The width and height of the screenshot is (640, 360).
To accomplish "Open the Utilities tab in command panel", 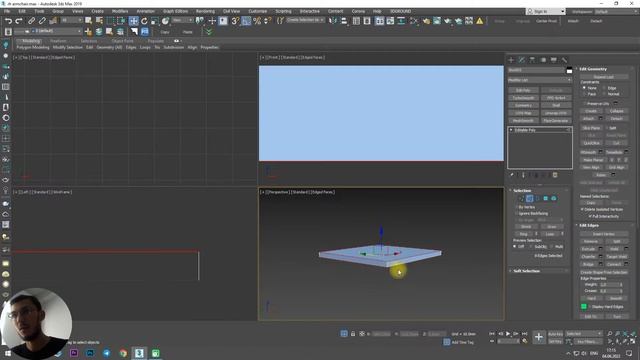I will (x=564, y=60).
